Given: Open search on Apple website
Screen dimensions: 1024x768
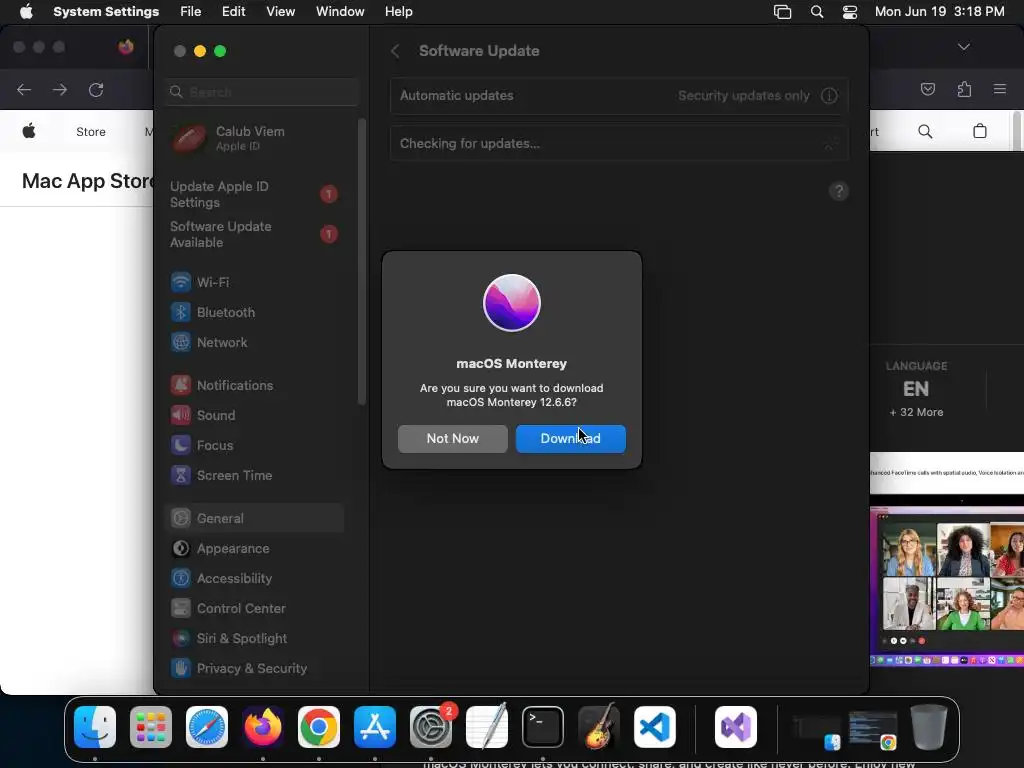Looking at the screenshot, I should pyautogui.click(x=925, y=131).
